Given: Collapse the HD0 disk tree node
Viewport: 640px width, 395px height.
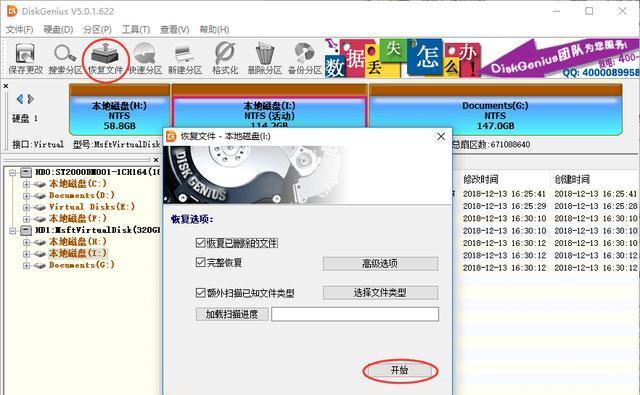Looking at the screenshot, I should pyautogui.click(x=13, y=173).
